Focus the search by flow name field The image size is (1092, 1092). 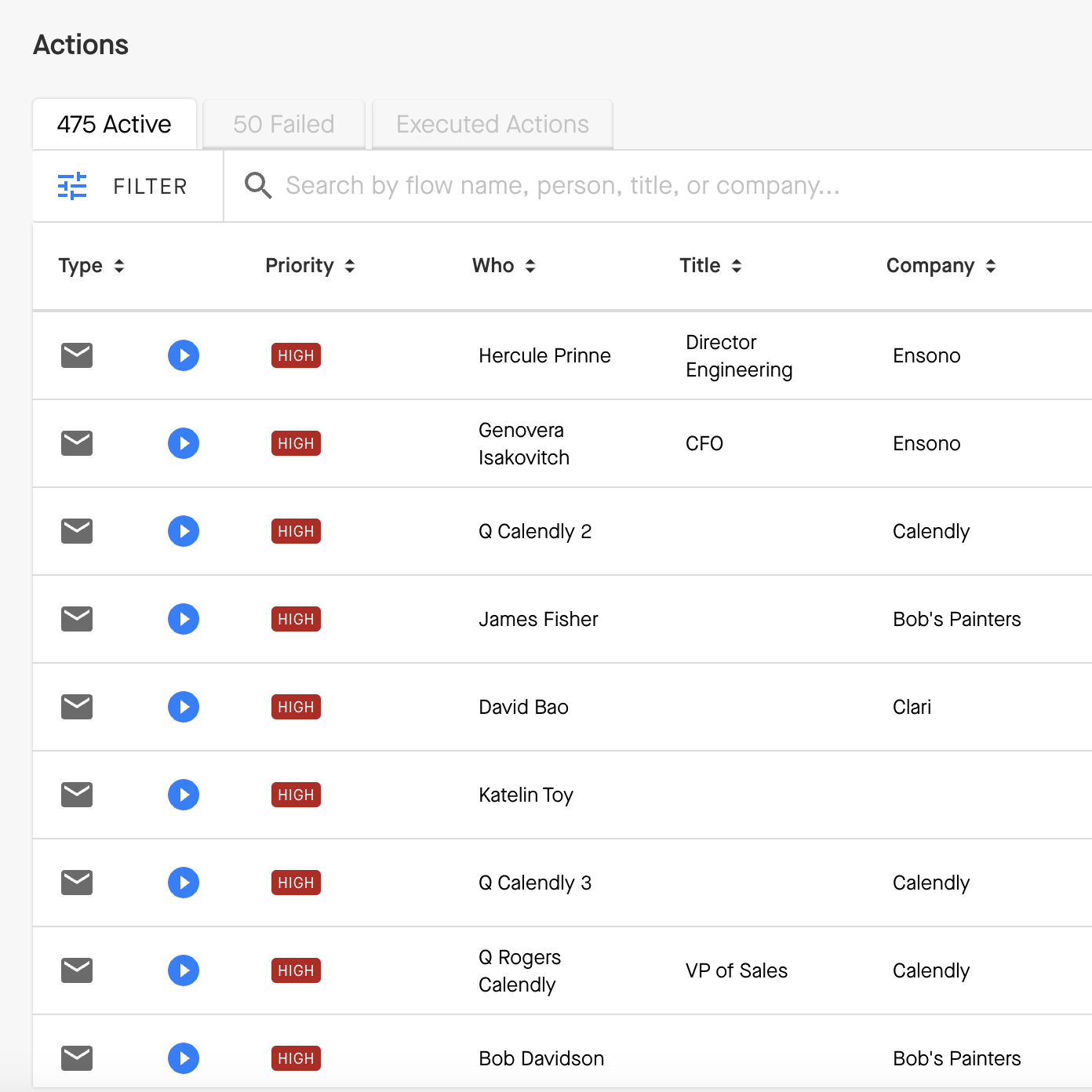click(x=657, y=186)
